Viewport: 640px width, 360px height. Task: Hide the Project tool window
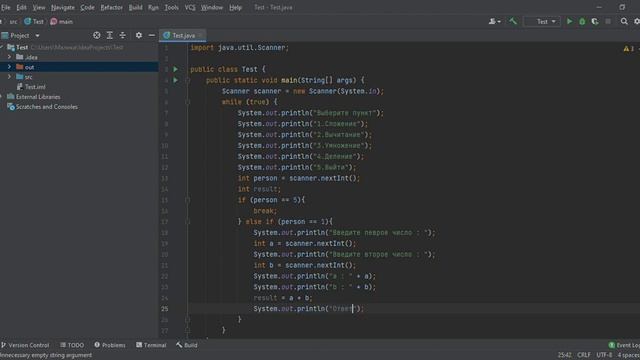tap(151, 36)
